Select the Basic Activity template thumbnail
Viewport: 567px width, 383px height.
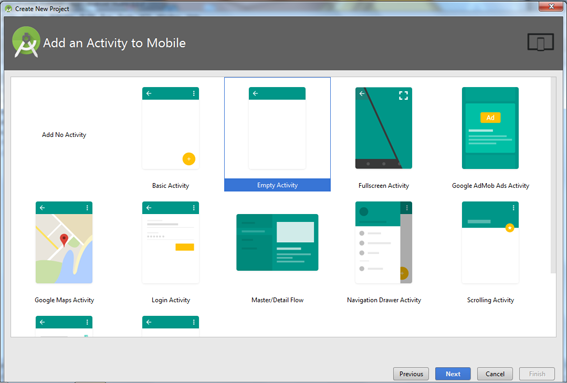[170, 128]
